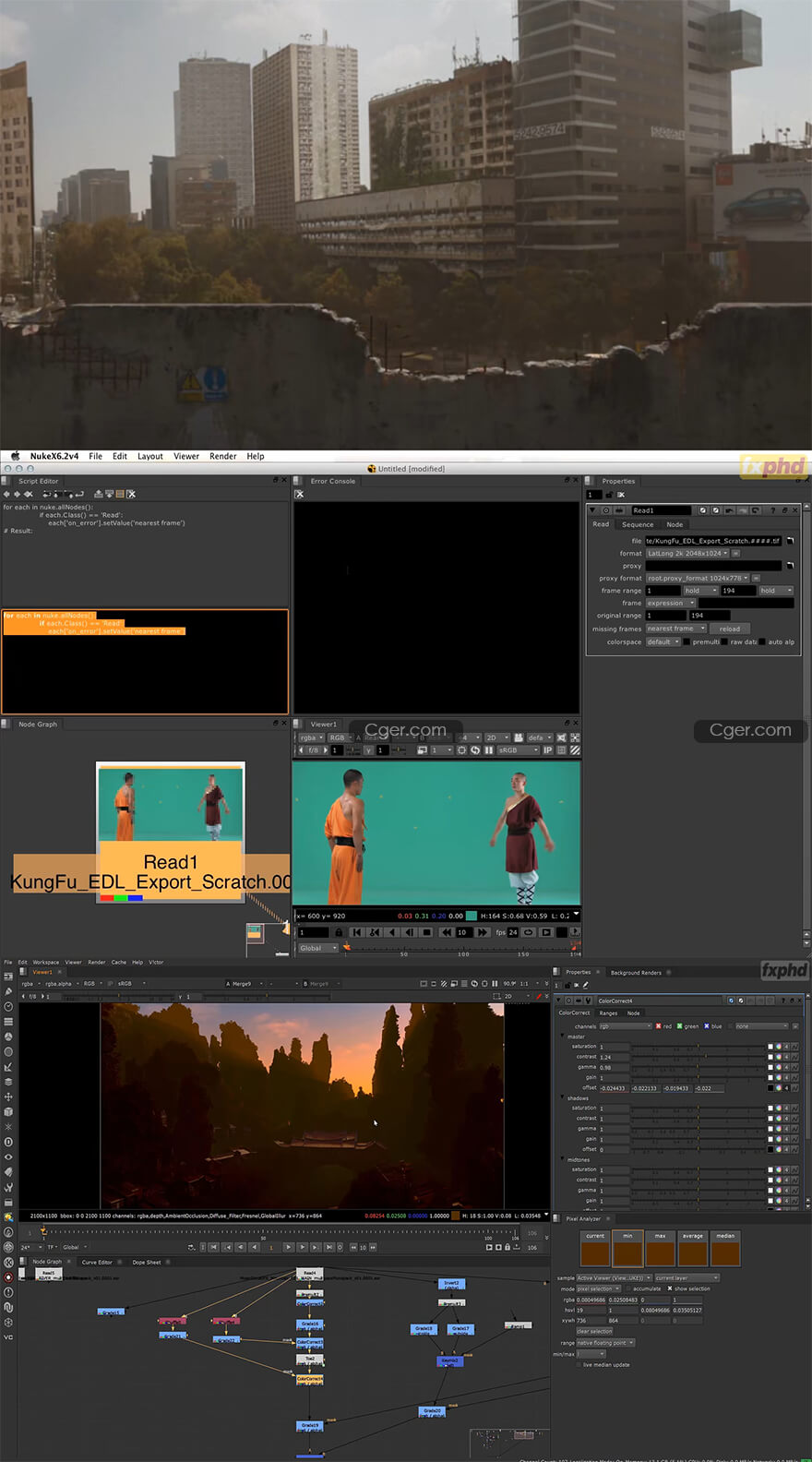Screen dimensions: 812x1462
Task: Open the Transform nodes toolbar menu
Action: click(x=8, y=1096)
